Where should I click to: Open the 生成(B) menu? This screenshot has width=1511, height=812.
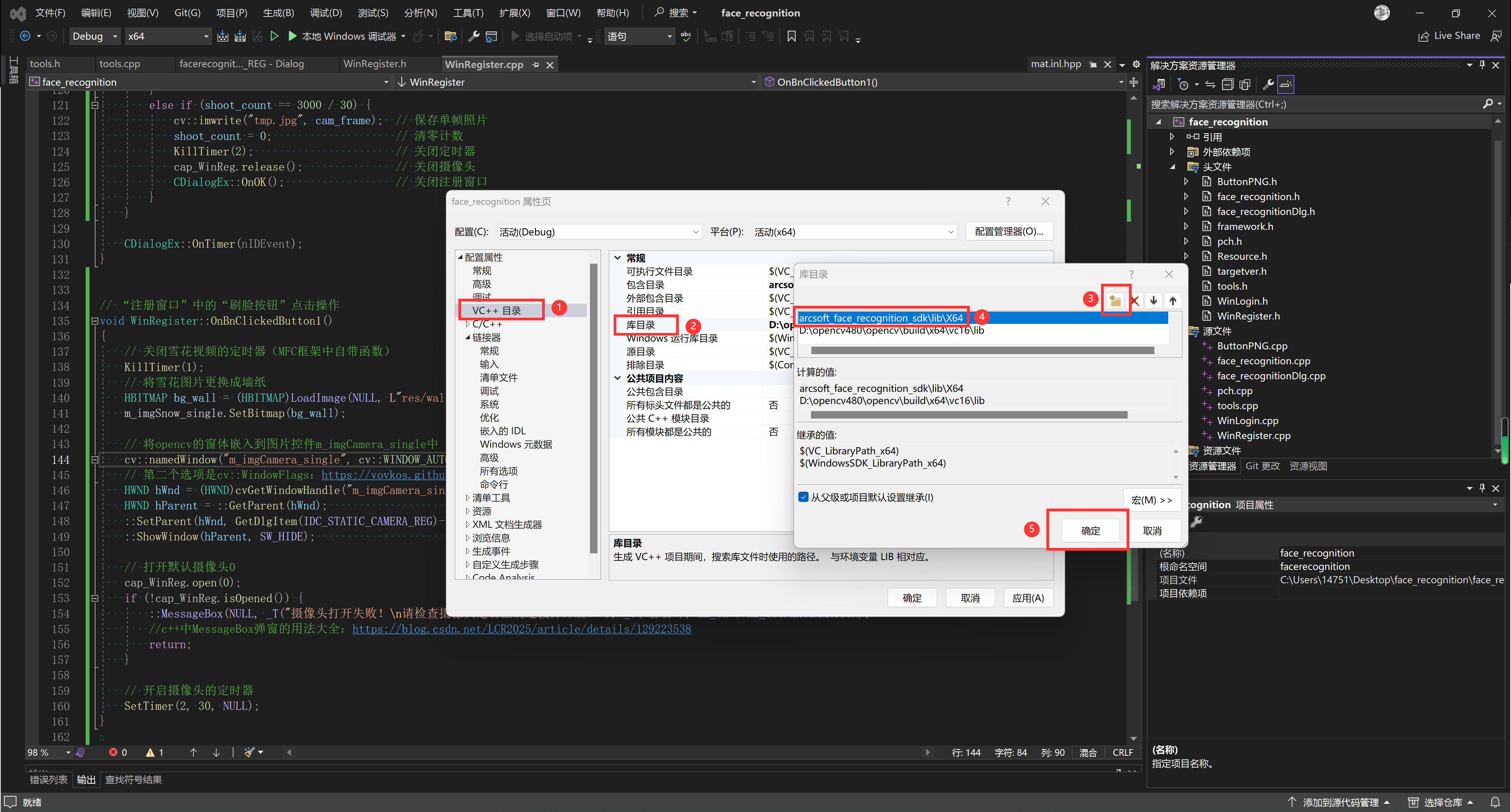278,13
